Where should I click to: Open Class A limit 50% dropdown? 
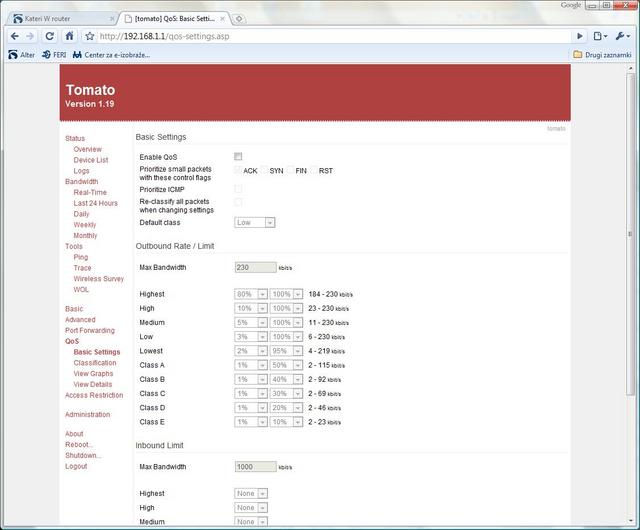(286, 365)
